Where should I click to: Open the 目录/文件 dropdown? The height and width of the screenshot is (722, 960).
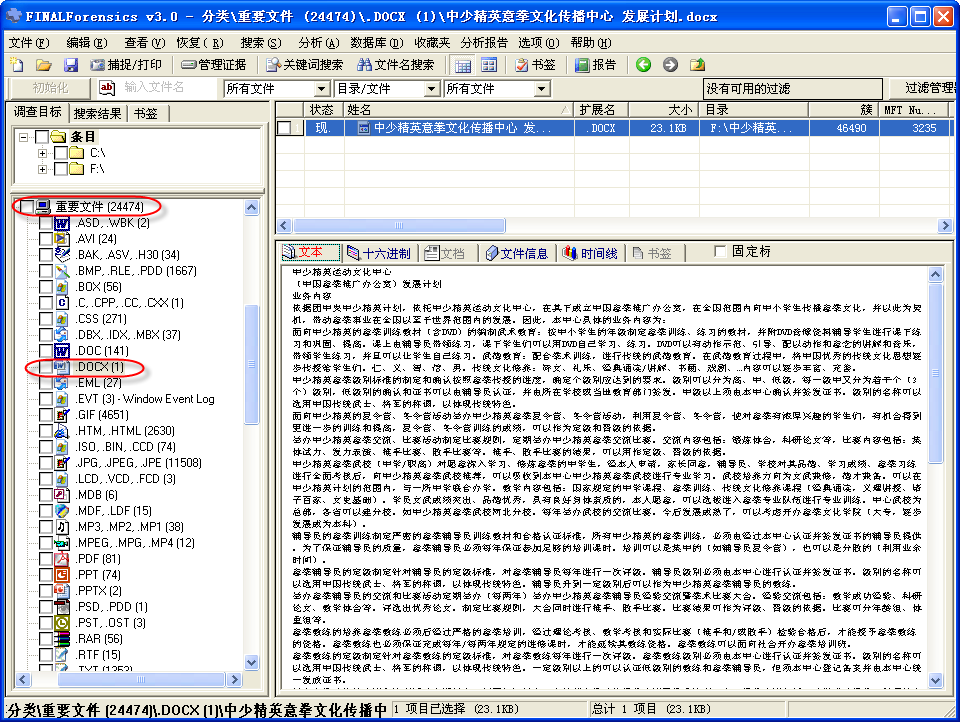pos(432,89)
